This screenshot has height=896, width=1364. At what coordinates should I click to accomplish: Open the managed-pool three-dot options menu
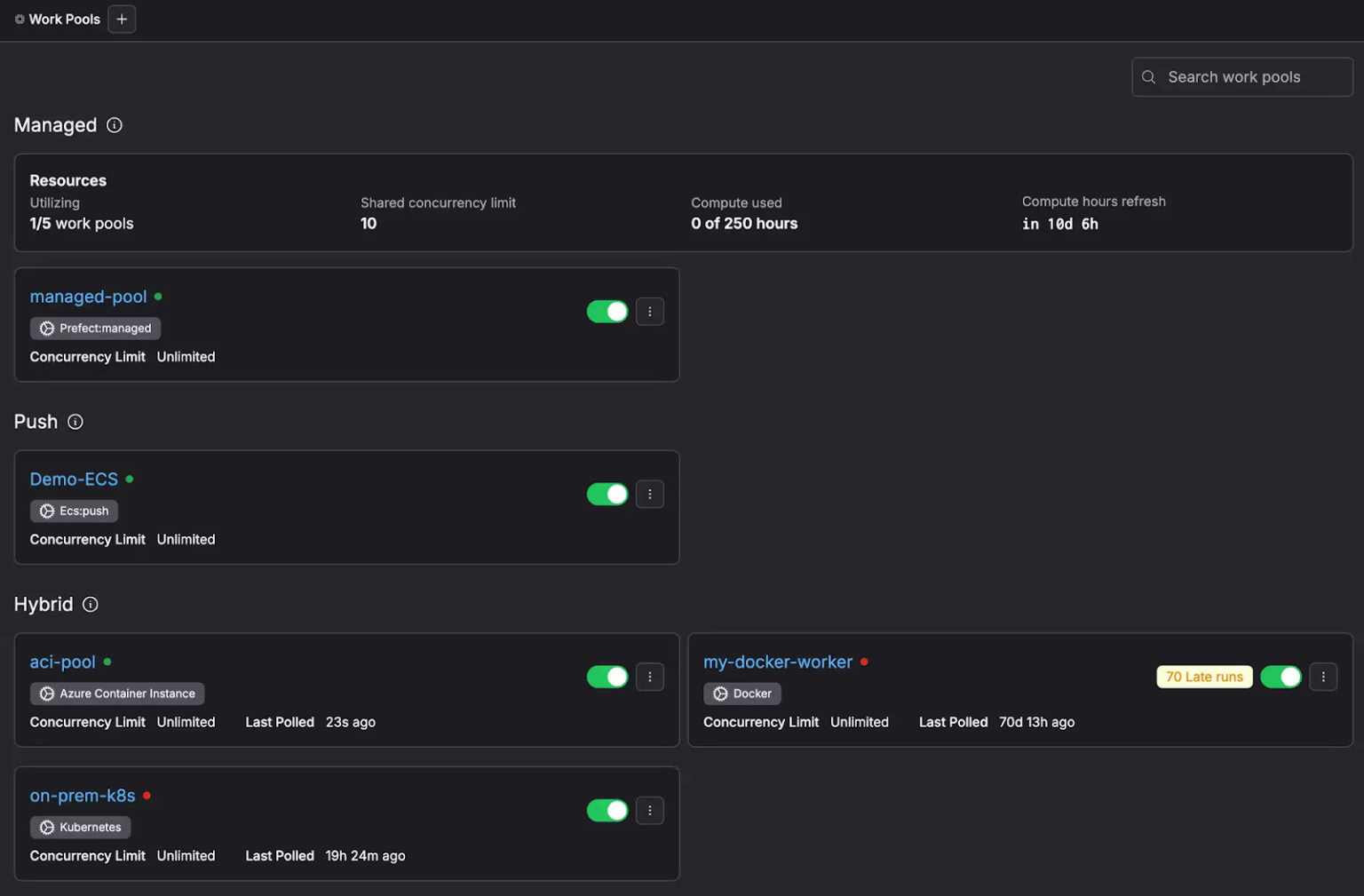650,312
